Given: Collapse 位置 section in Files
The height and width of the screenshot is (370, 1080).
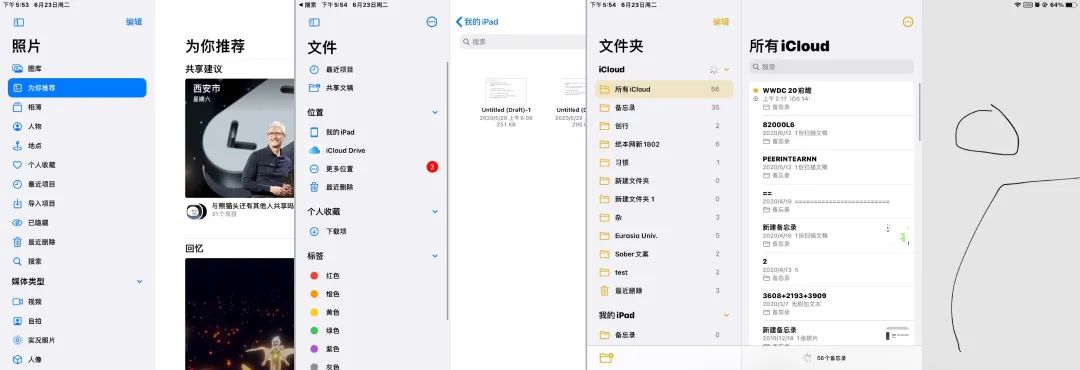Looking at the screenshot, I should click(x=435, y=112).
